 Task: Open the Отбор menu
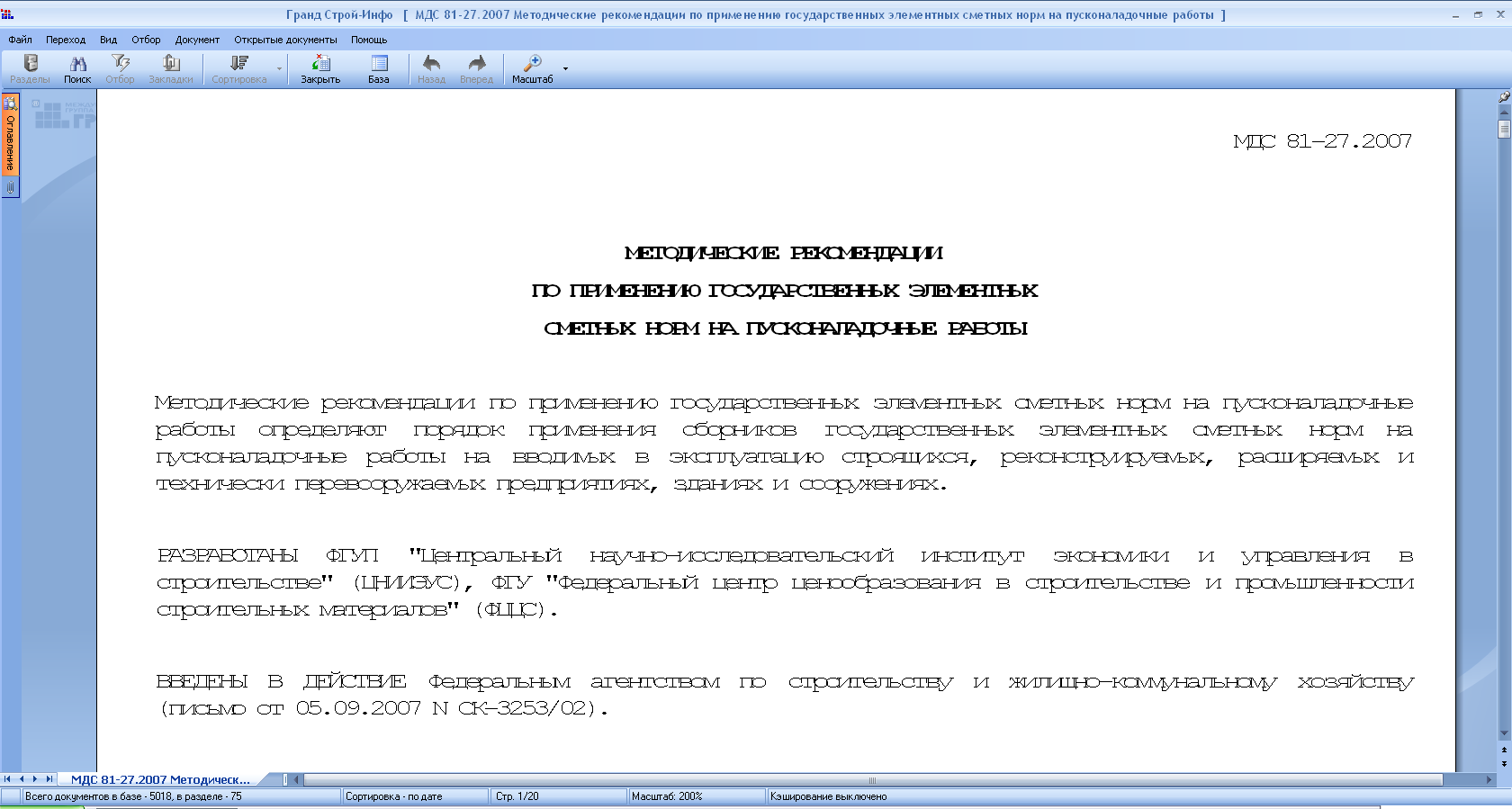point(146,40)
